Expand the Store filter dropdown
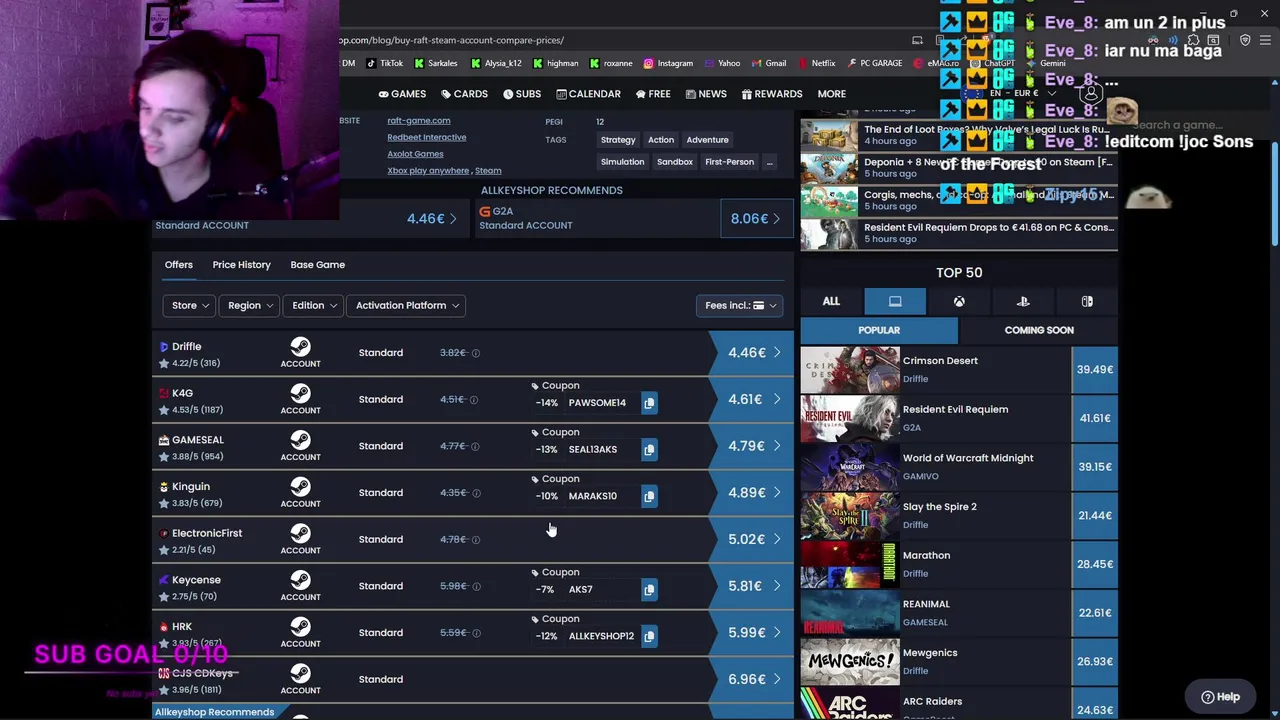The image size is (1280, 720). coord(190,306)
